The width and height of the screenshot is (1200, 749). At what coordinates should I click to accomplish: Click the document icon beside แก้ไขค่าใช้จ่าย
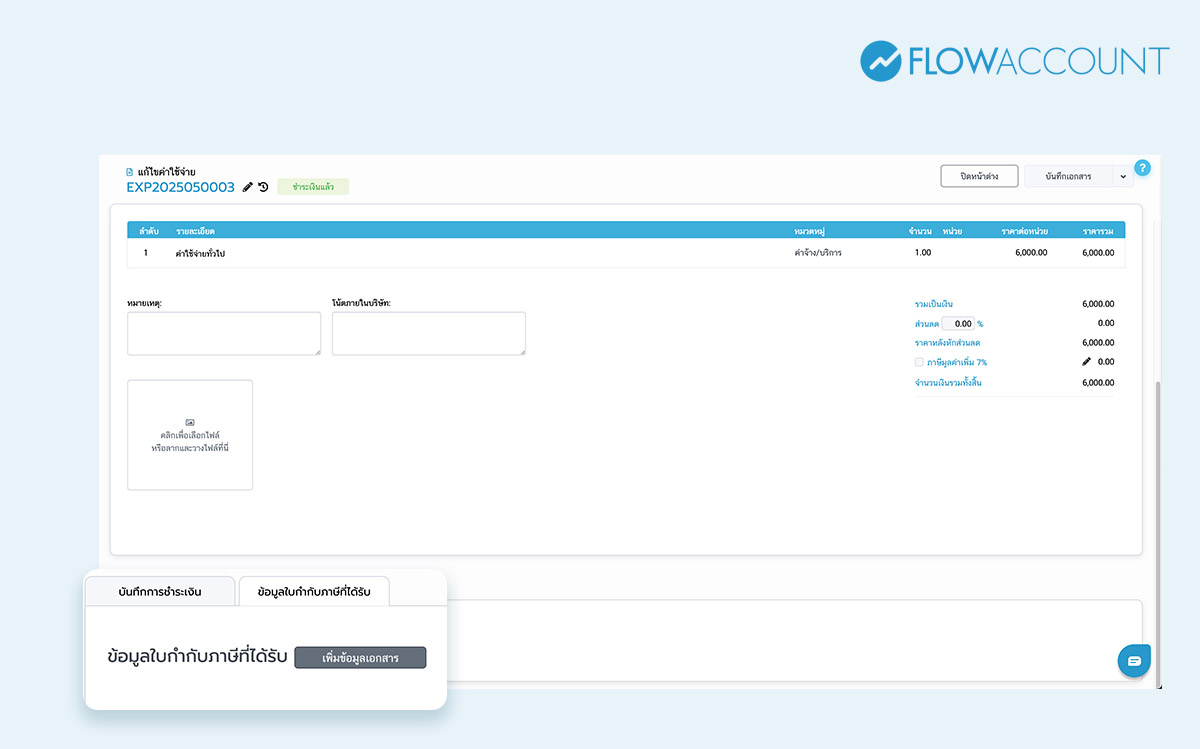pos(129,172)
